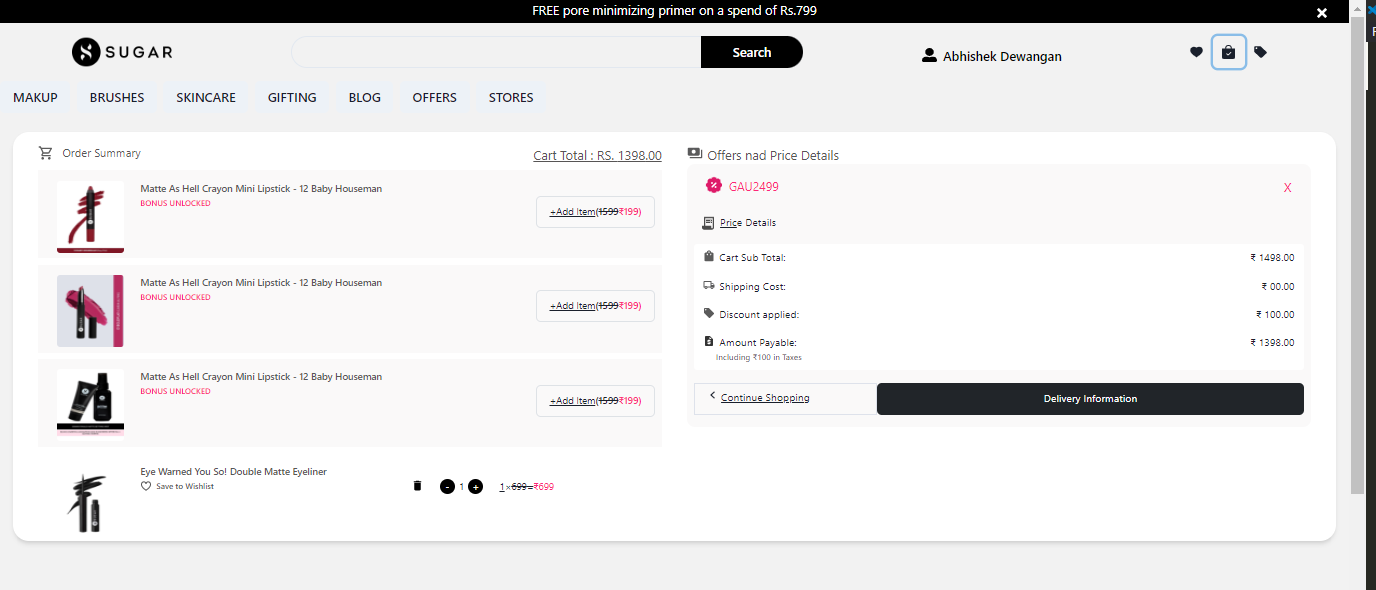Close the free primer promo banner
1376x590 pixels.
(x=1322, y=13)
